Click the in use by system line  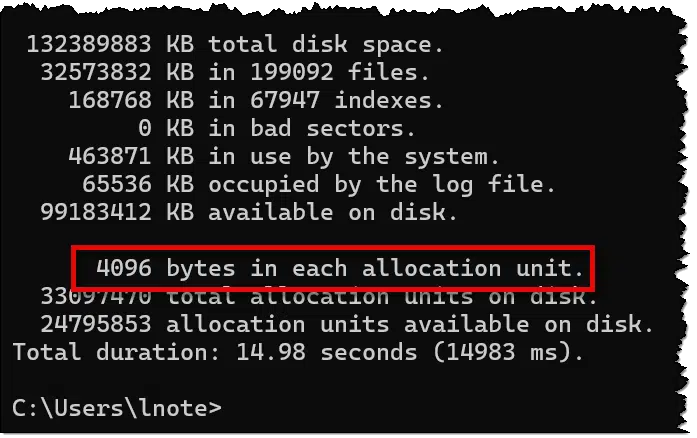point(284,157)
